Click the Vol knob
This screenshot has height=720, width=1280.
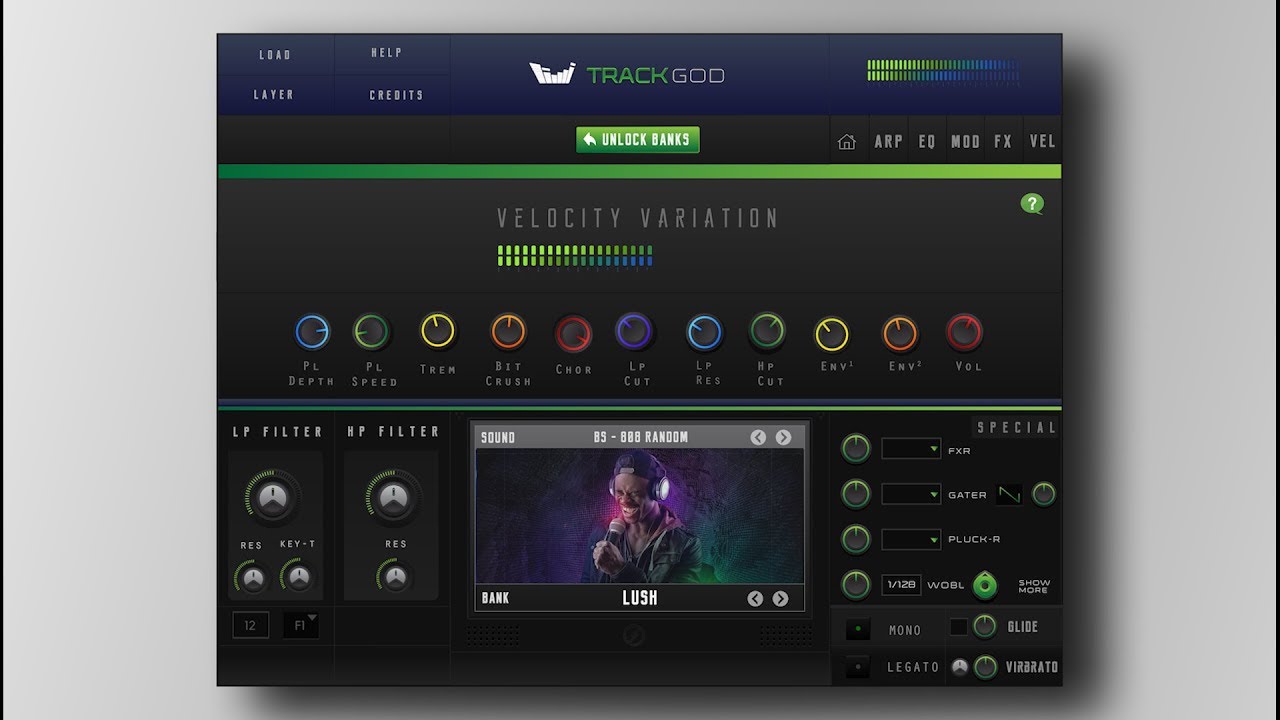click(965, 332)
